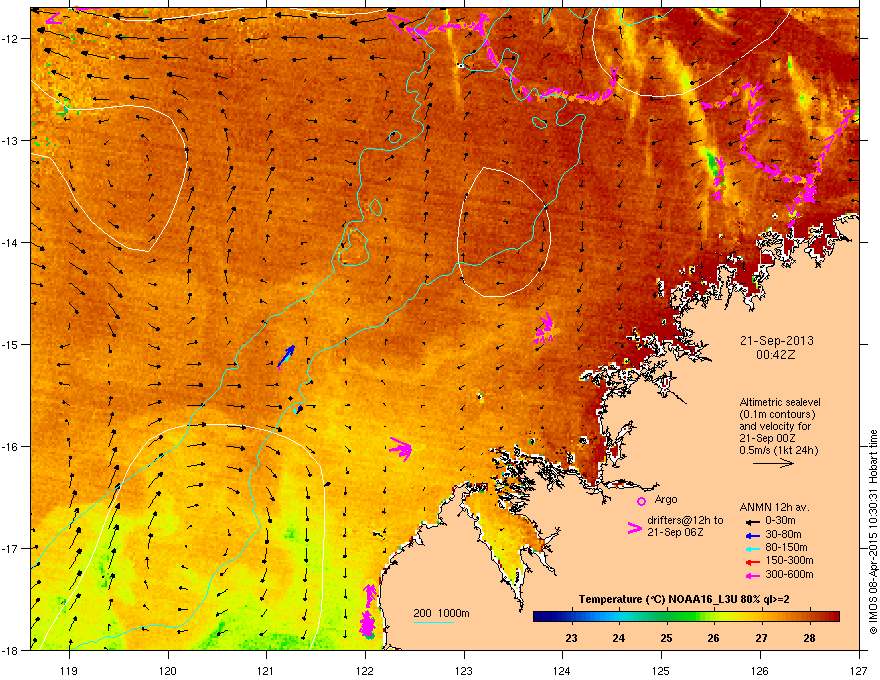Click the 25 tick on the color bar
The image size is (880, 680).
[x=666, y=638]
